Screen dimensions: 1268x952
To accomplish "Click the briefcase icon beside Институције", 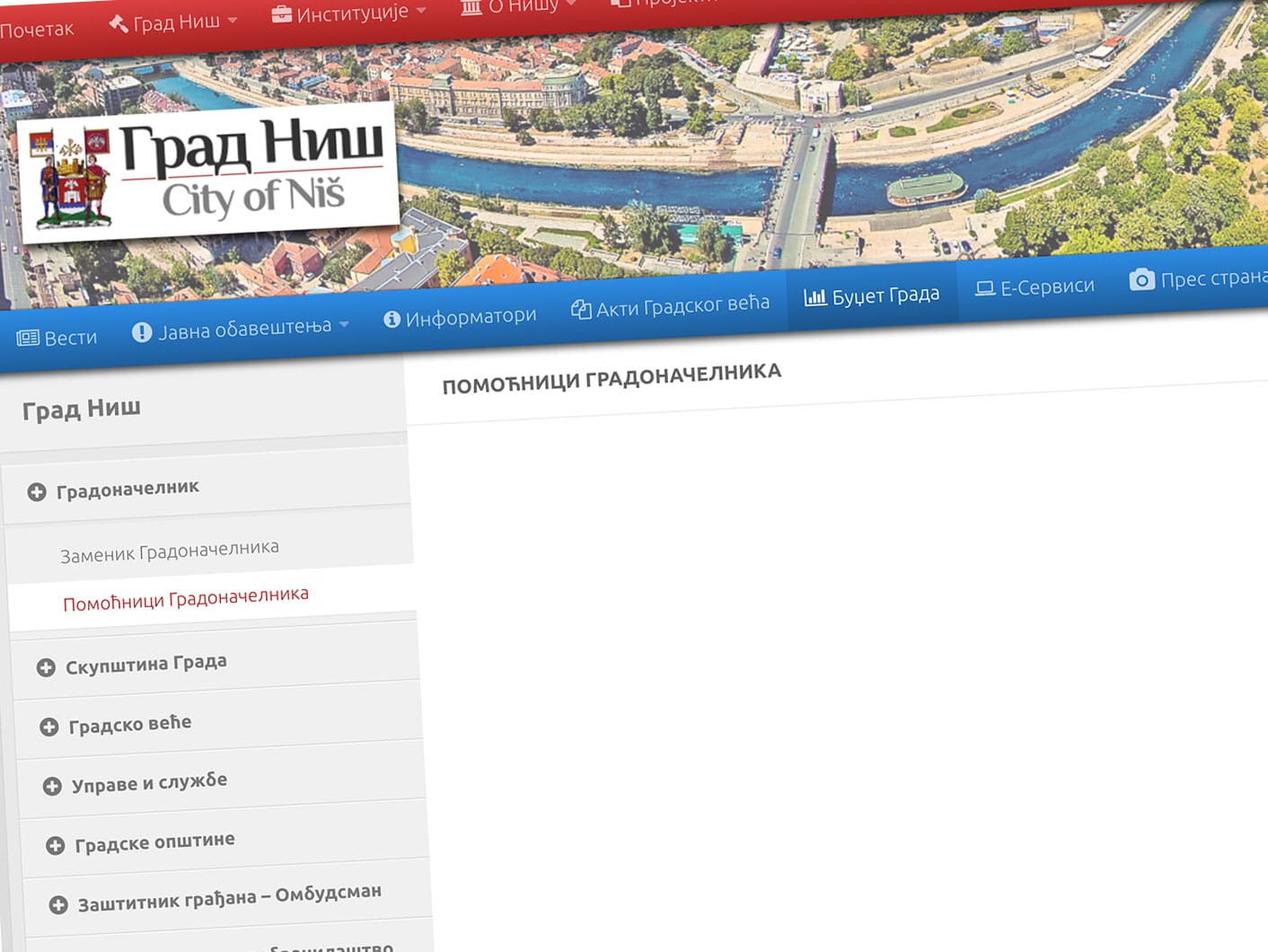I will pos(281,14).
